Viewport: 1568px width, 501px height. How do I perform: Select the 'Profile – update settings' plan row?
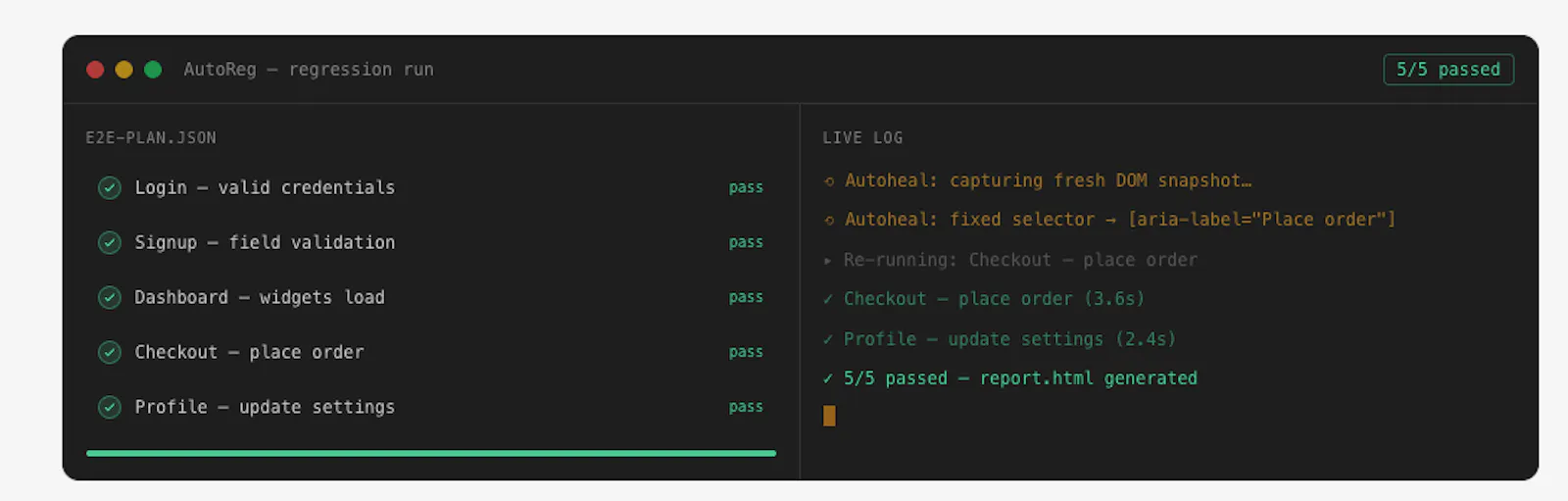point(431,407)
